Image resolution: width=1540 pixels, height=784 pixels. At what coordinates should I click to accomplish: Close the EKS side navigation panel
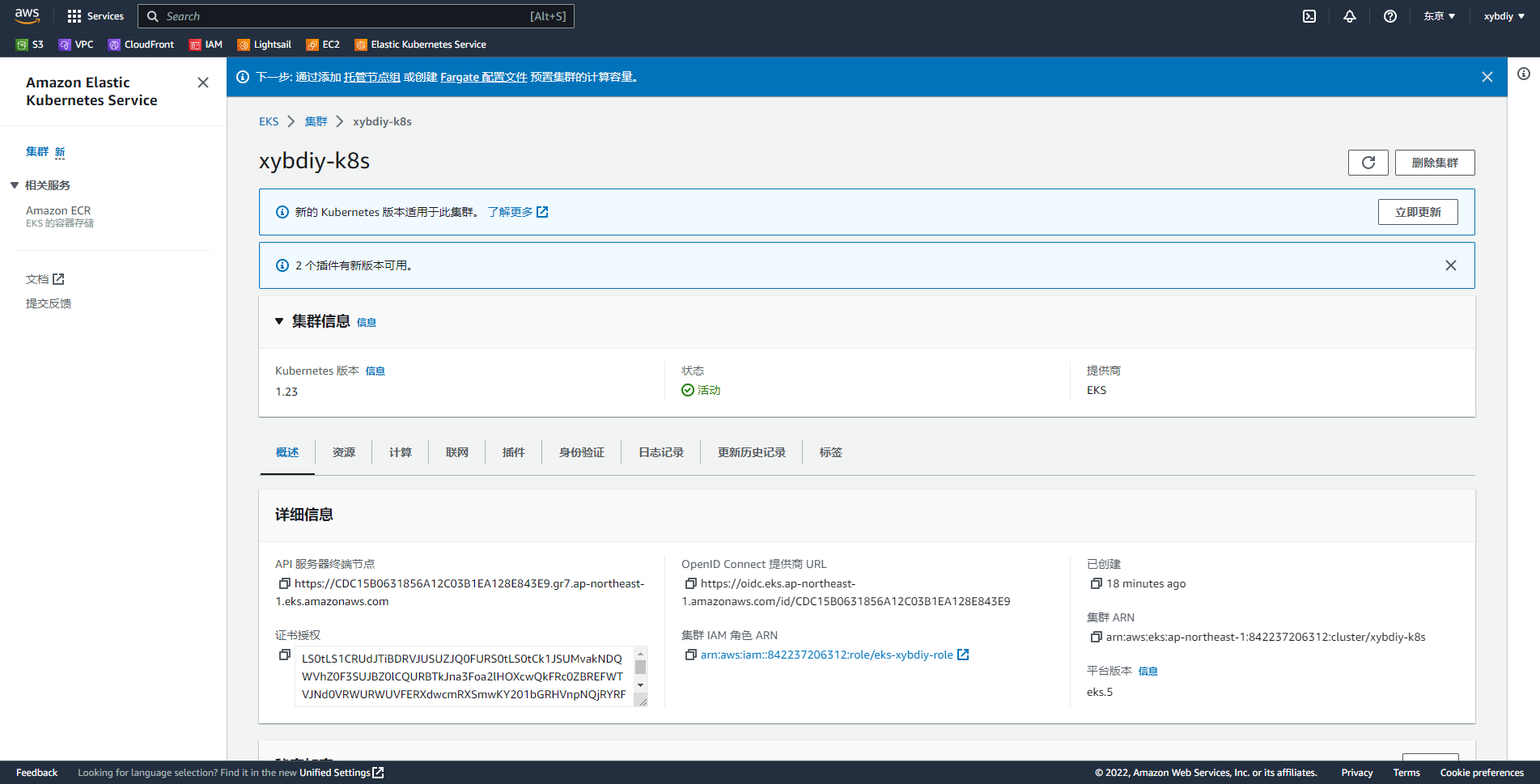tap(203, 83)
